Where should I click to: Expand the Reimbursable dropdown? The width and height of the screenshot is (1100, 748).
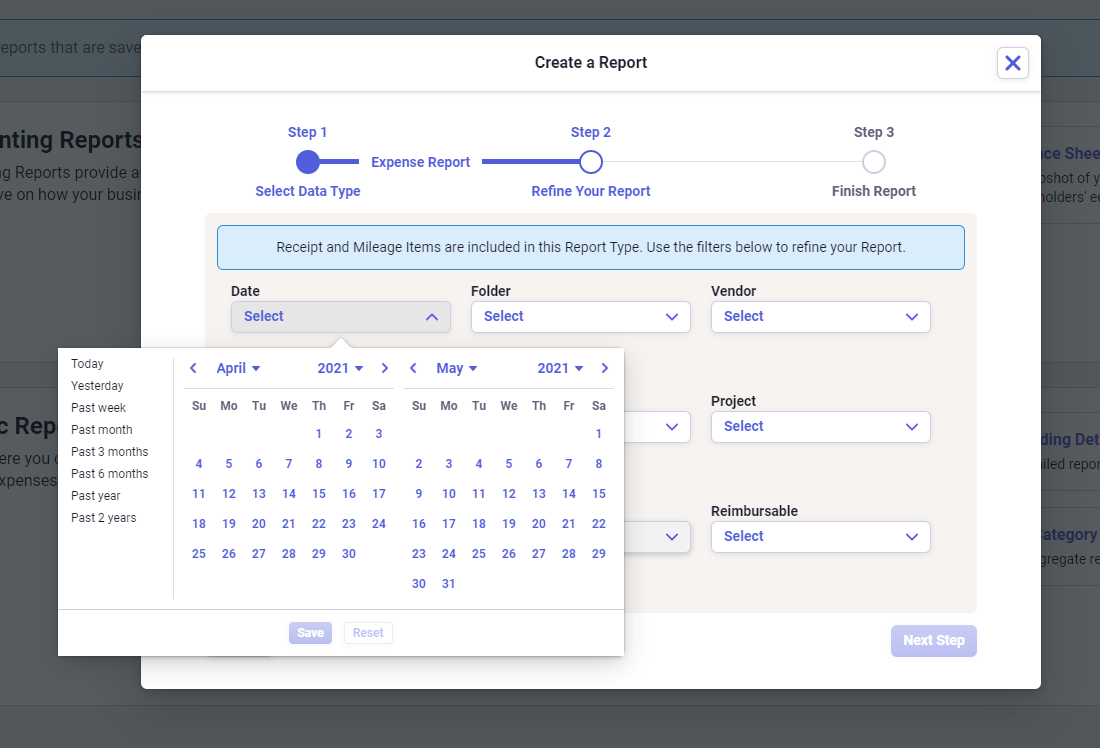click(820, 536)
